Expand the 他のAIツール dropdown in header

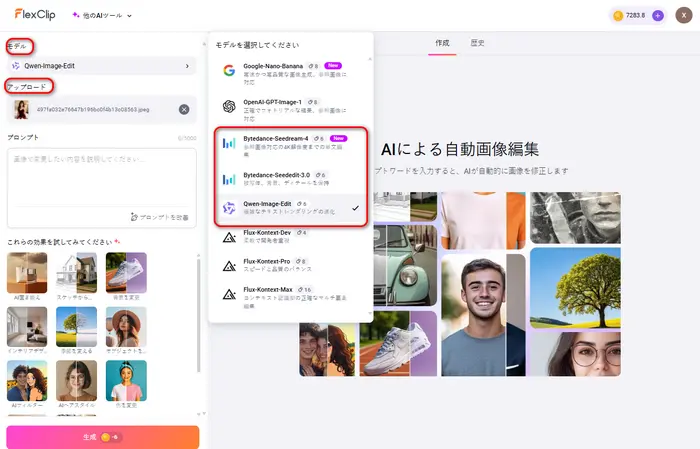102,16
